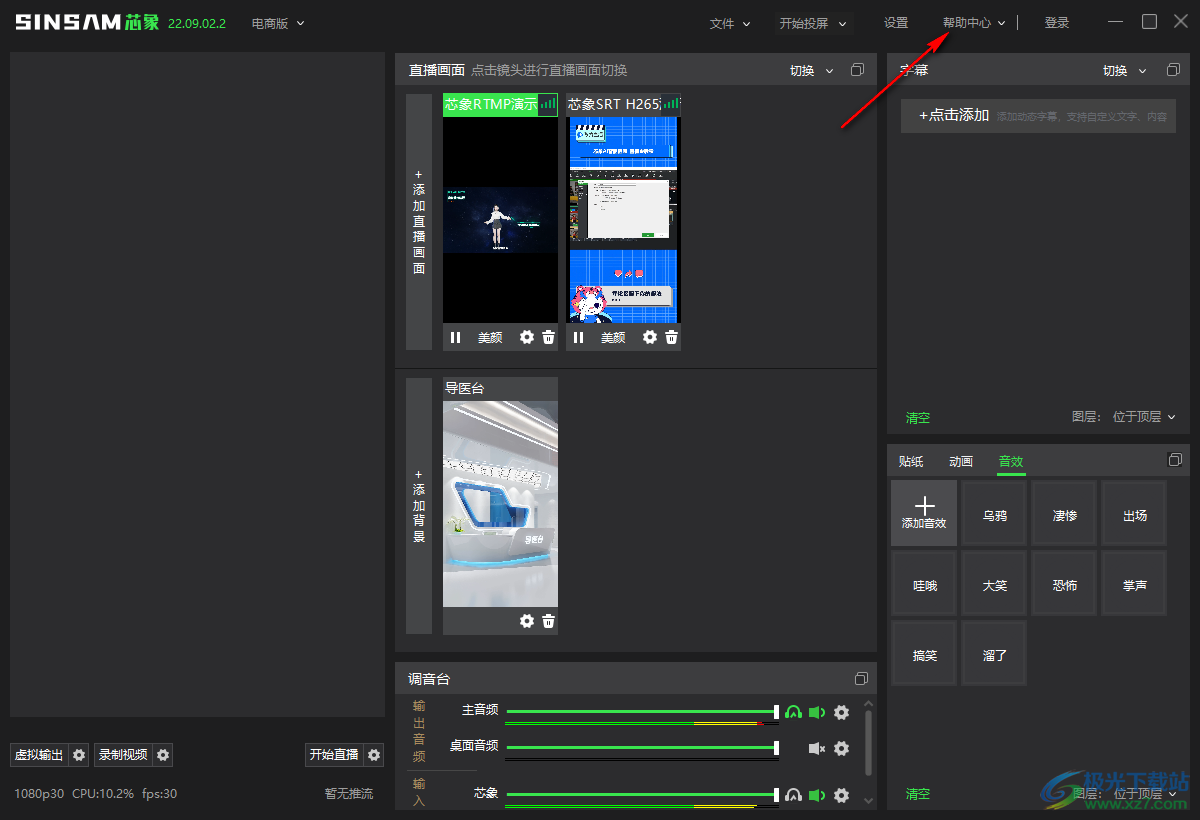Image resolution: width=1200 pixels, height=820 pixels.
Task: Open the 文件 menu
Action: tap(730, 23)
